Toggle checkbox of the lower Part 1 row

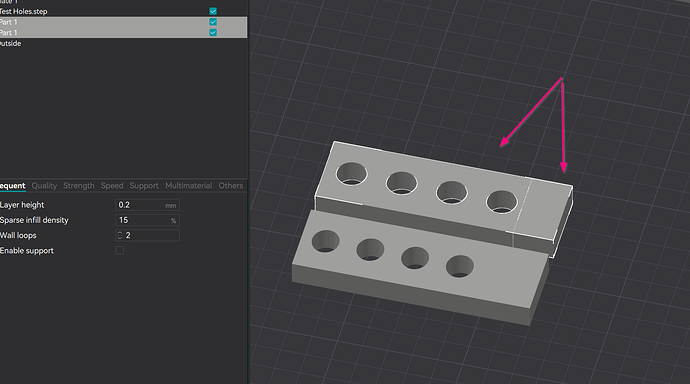pos(213,32)
